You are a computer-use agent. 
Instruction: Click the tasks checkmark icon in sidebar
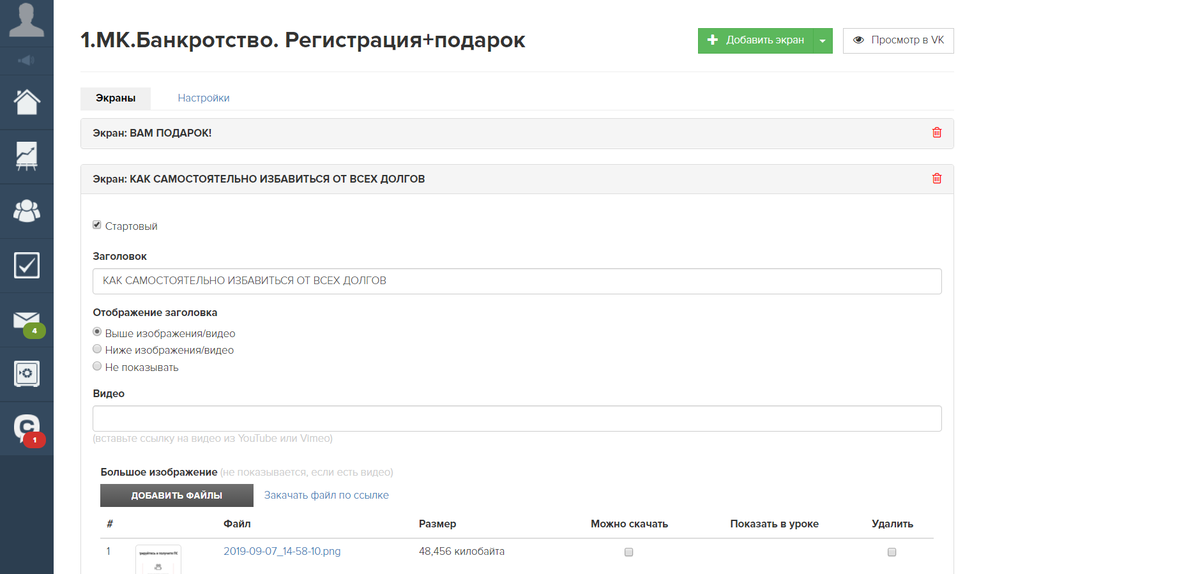pyautogui.click(x=26, y=265)
